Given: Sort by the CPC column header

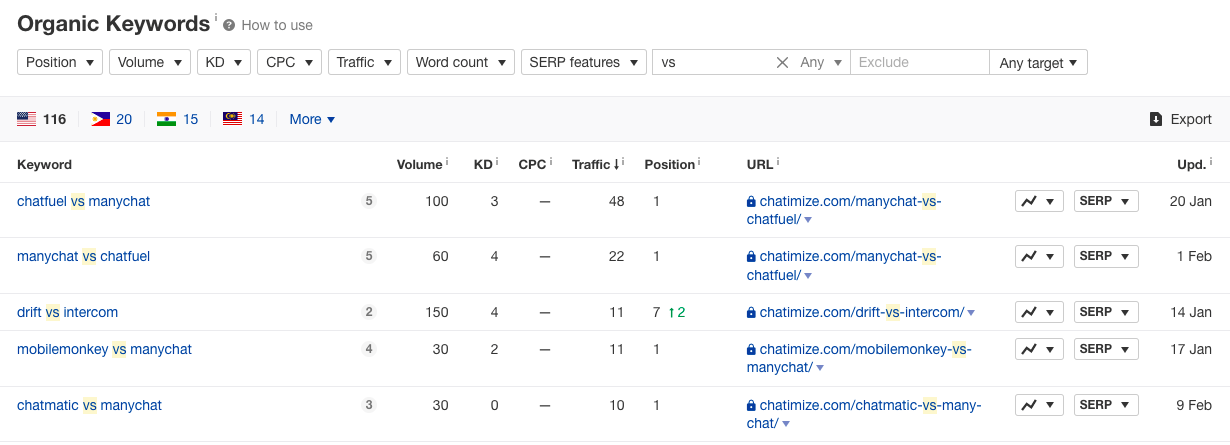Looking at the screenshot, I should 534,164.
